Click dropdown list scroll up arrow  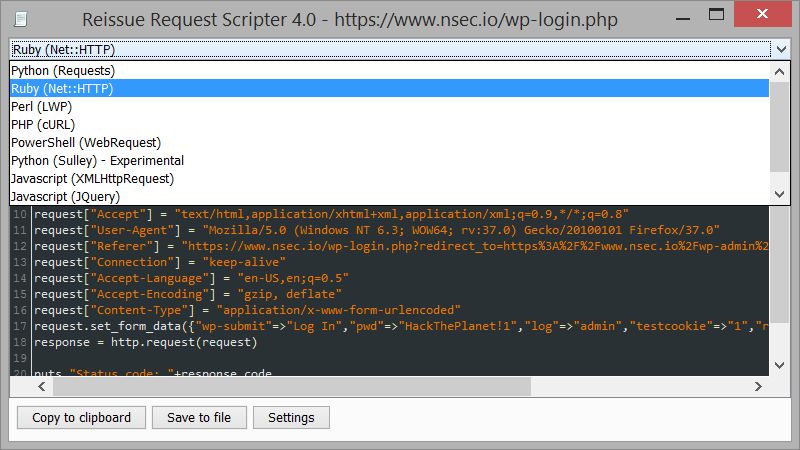point(780,71)
